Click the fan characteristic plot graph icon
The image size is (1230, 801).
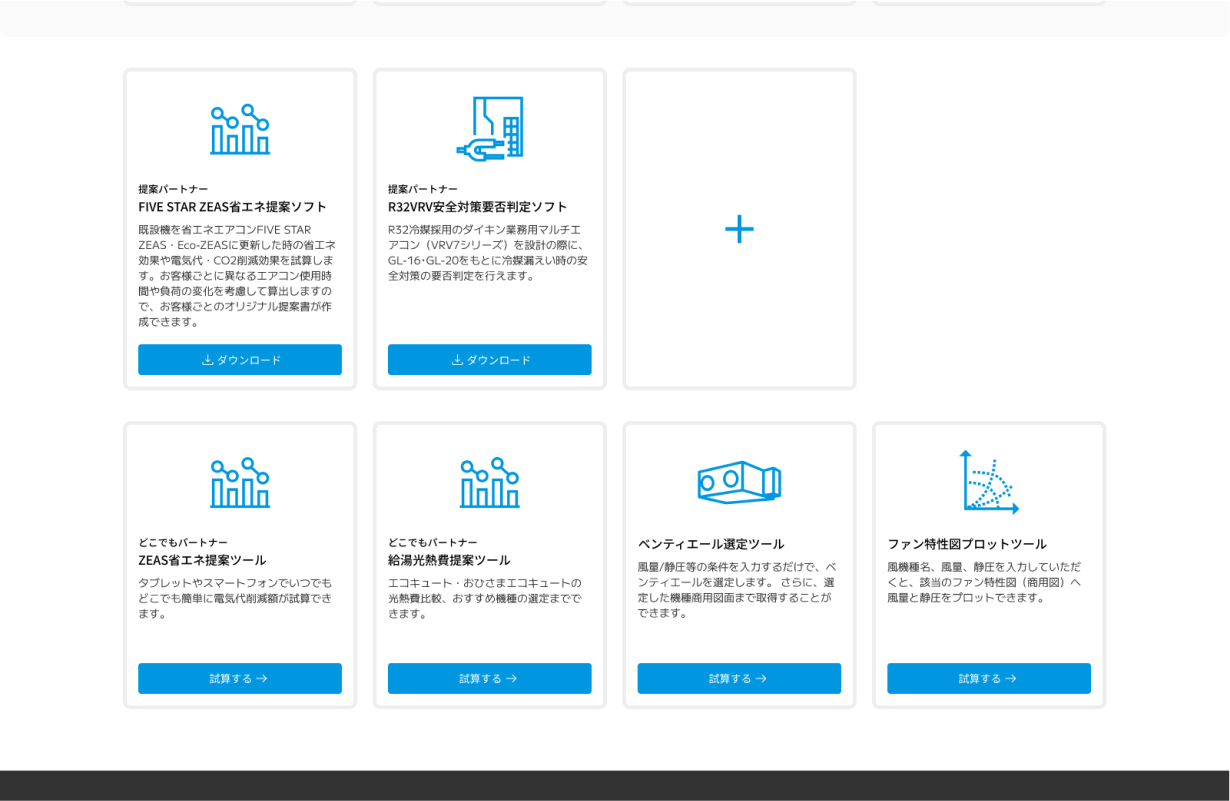click(x=989, y=482)
